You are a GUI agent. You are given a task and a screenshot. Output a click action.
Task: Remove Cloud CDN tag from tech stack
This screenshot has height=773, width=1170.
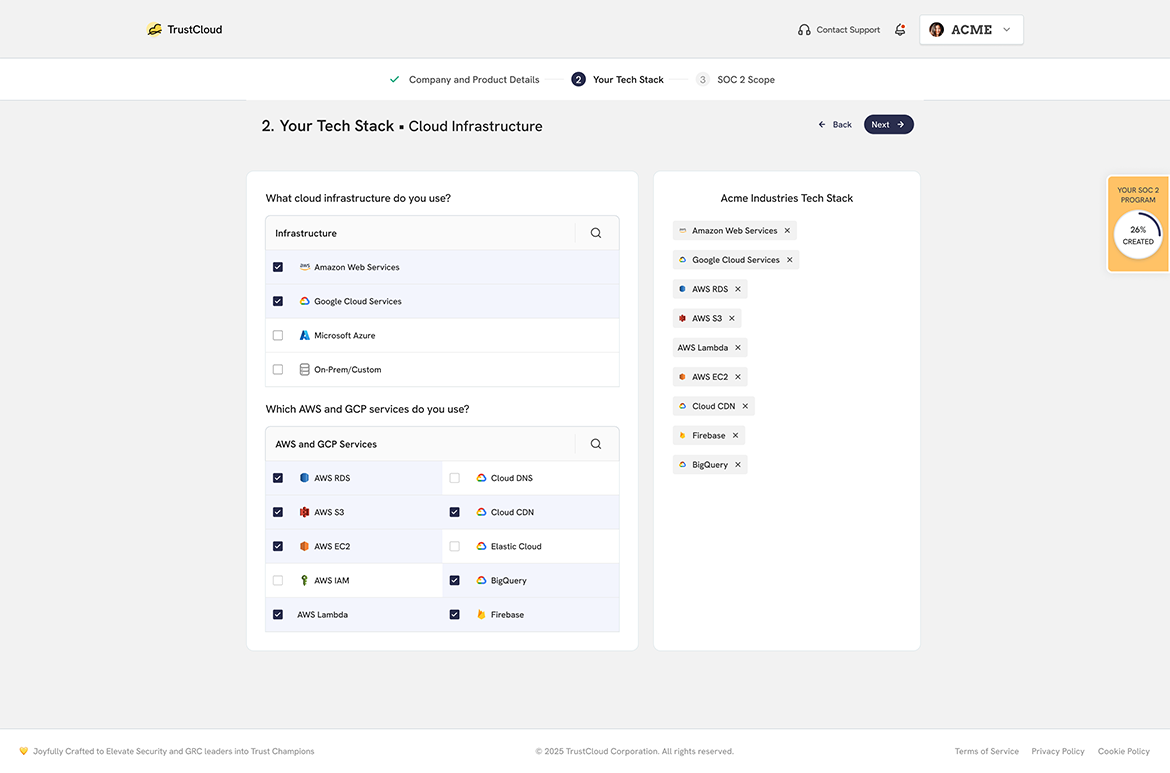pyautogui.click(x=745, y=406)
